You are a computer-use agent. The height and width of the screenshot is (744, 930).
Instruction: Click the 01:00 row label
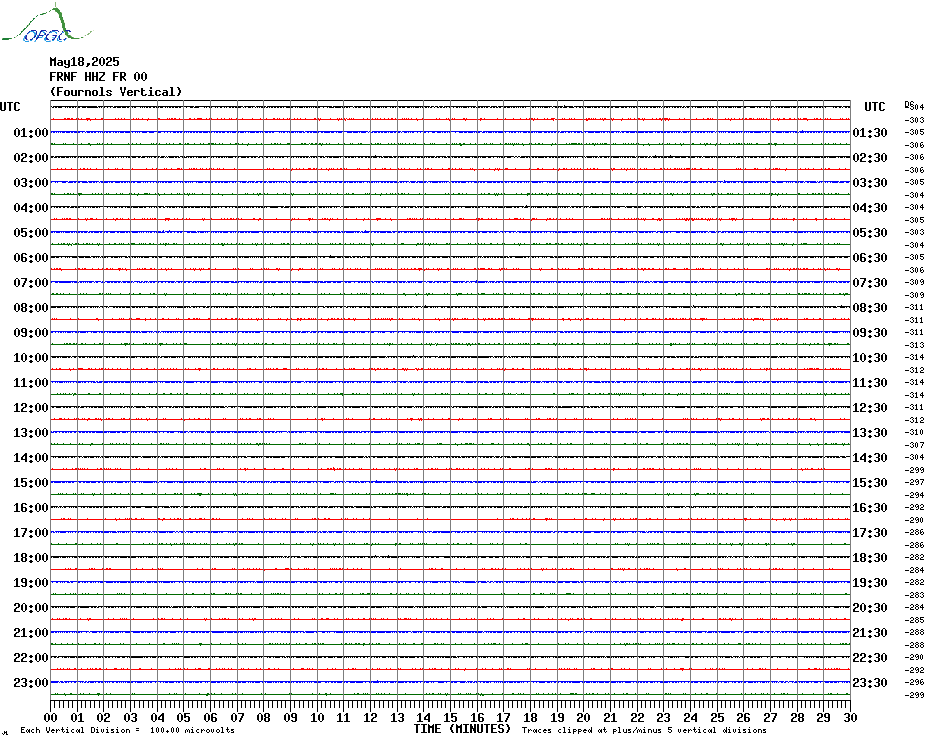[31, 133]
